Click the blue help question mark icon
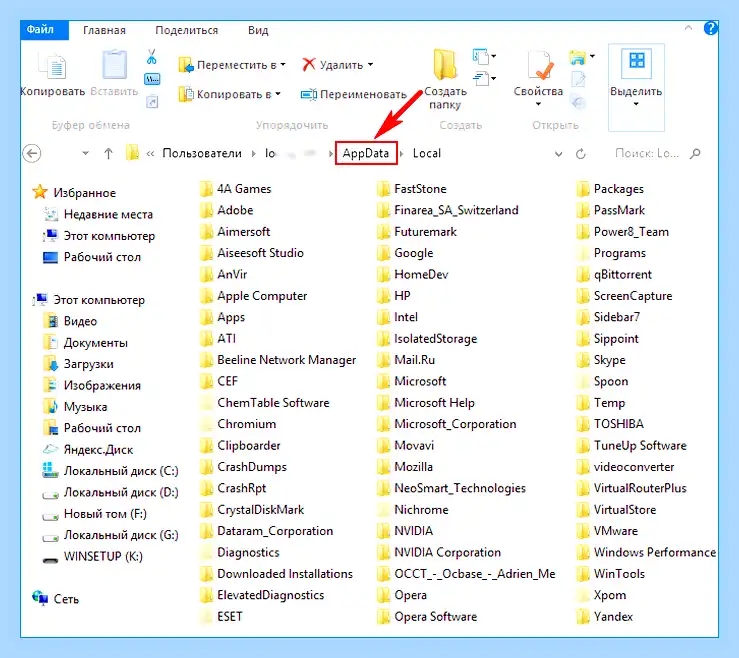Screen dimensions: 739x658 [x=710, y=28]
